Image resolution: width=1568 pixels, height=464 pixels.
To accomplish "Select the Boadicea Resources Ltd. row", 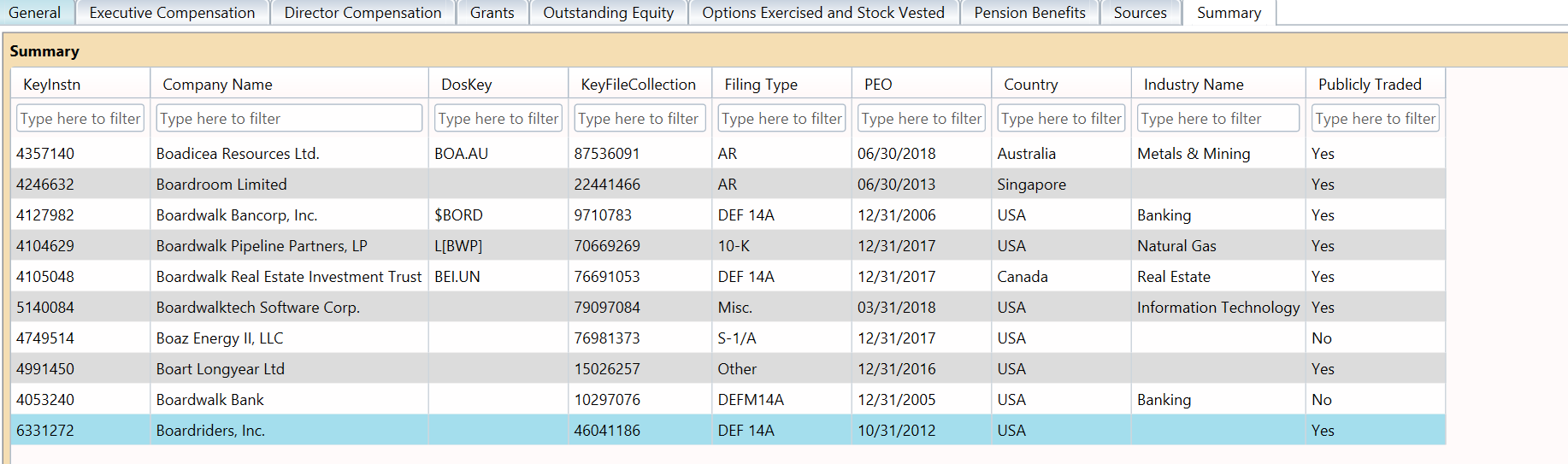I will click(x=238, y=154).
